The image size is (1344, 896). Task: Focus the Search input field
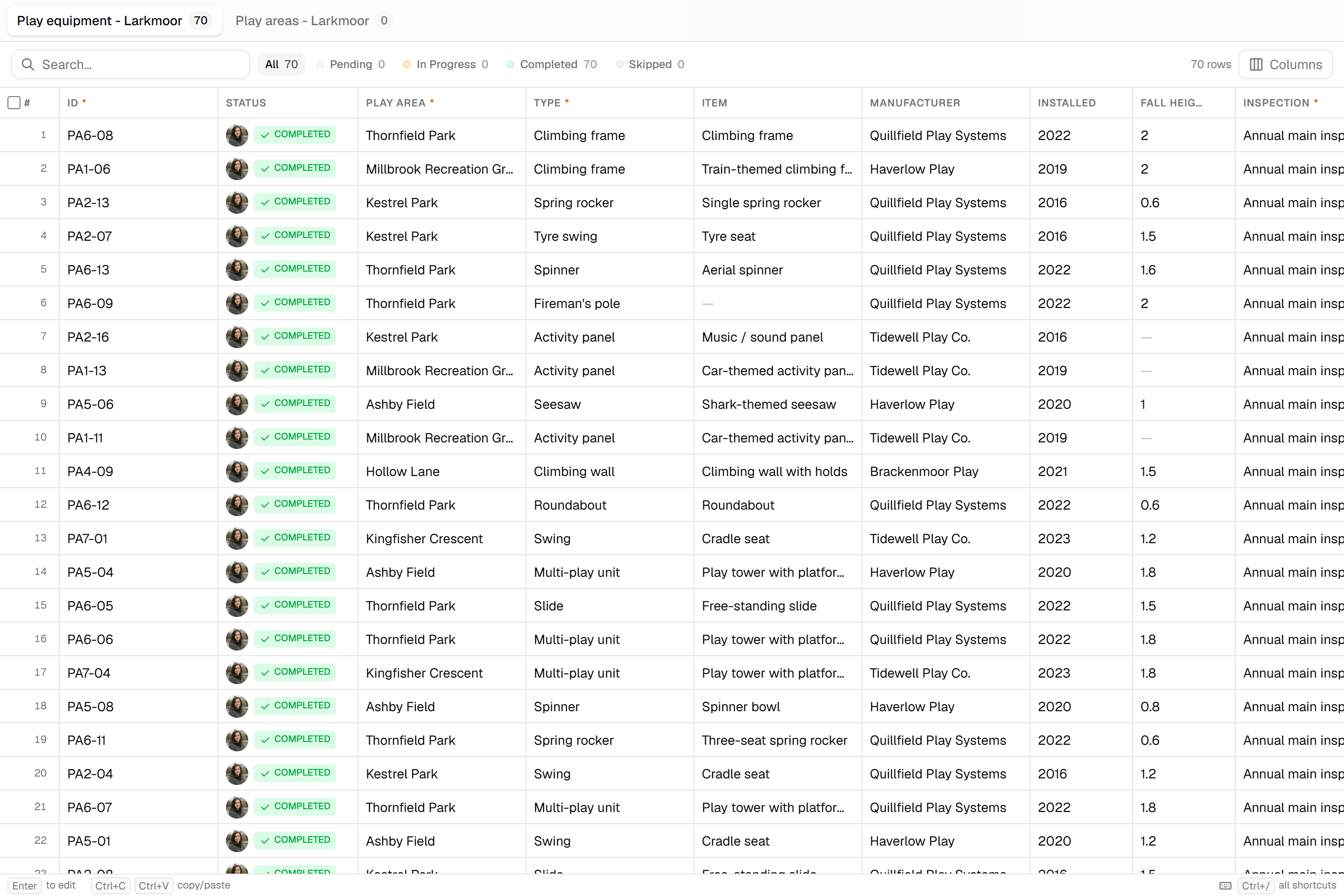pos(130,64)
